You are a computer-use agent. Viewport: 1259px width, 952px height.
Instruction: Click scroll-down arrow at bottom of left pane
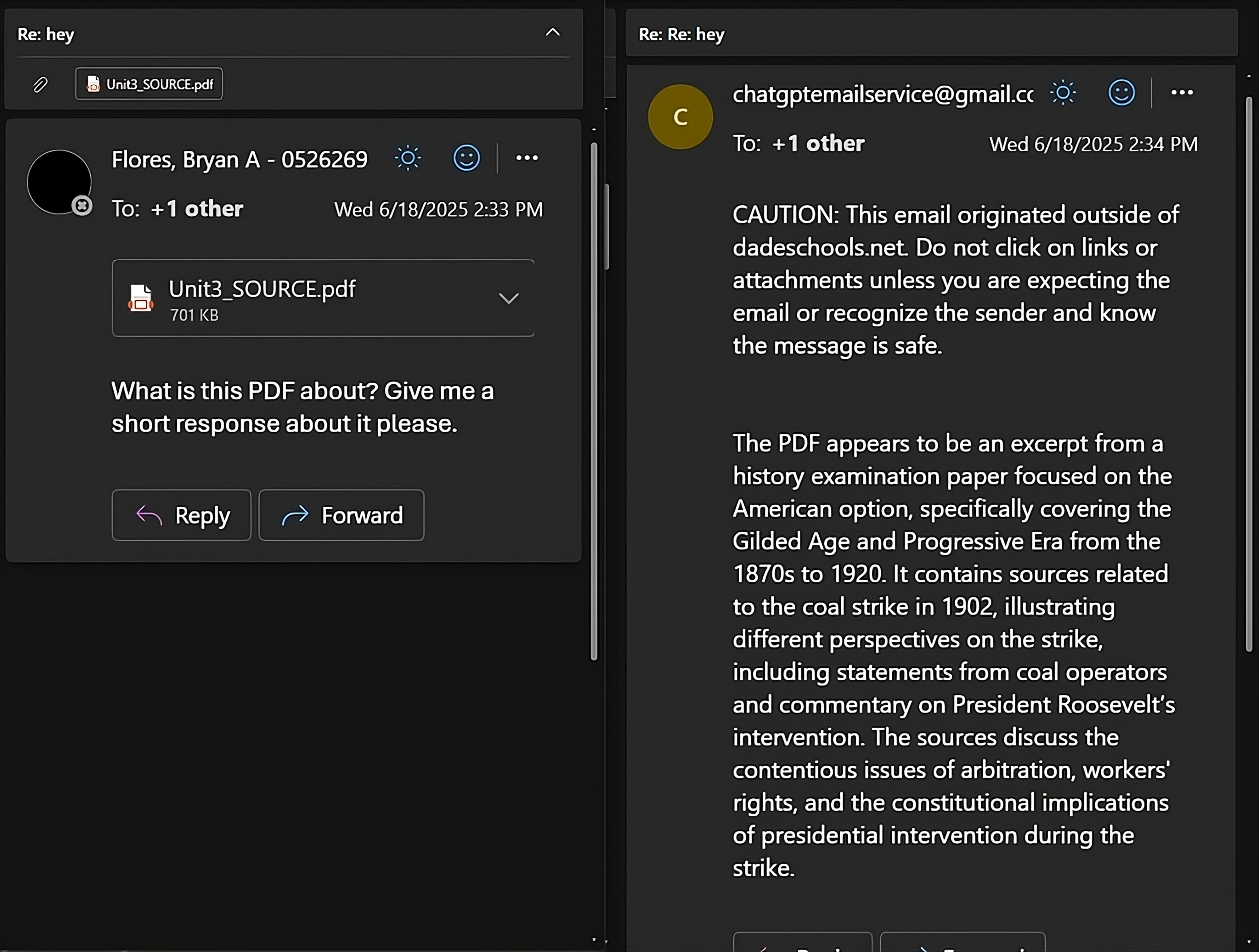click(594, 940)
